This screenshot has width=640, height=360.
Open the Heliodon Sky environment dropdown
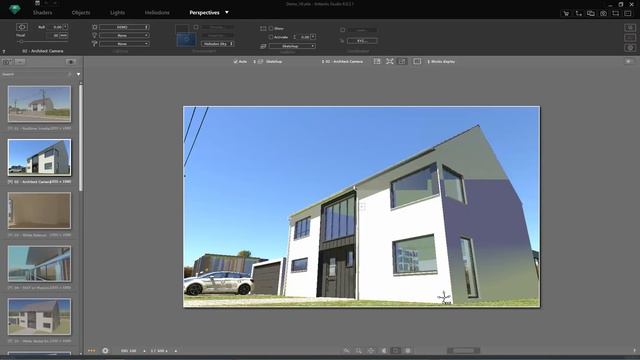218,44
